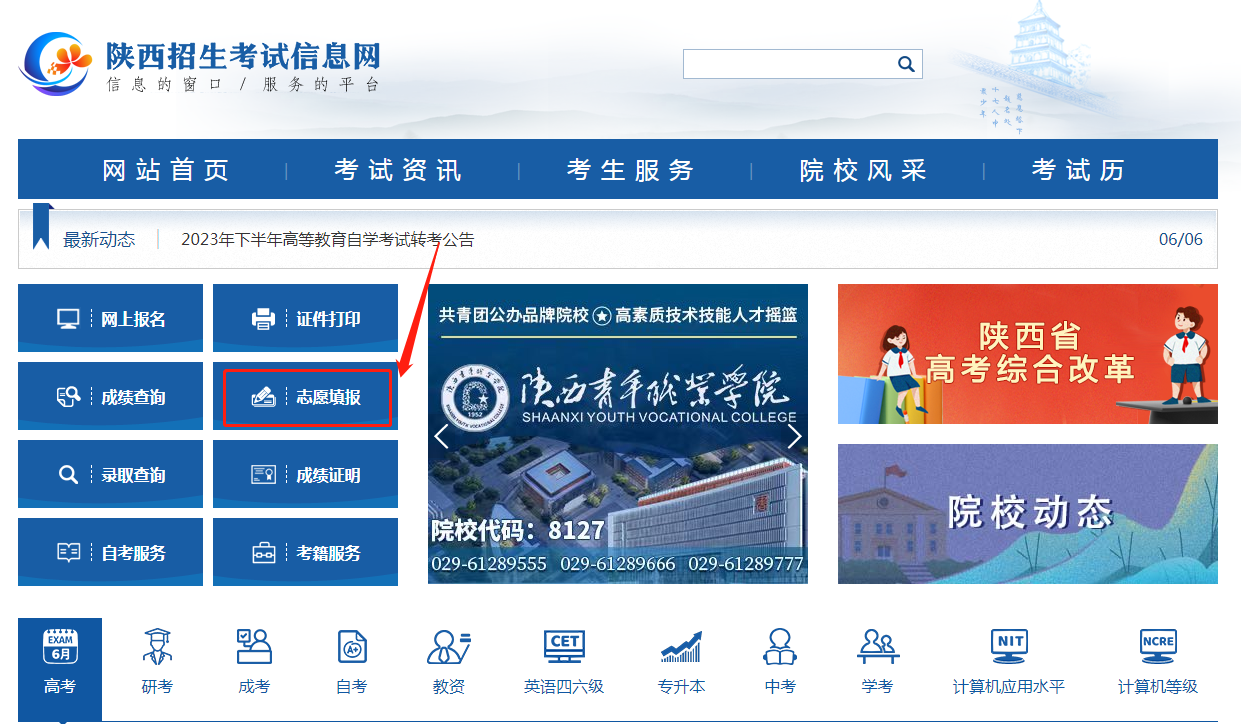Click the 网上报名 button label
The image size is (1241, 724).
coord(133,320)
